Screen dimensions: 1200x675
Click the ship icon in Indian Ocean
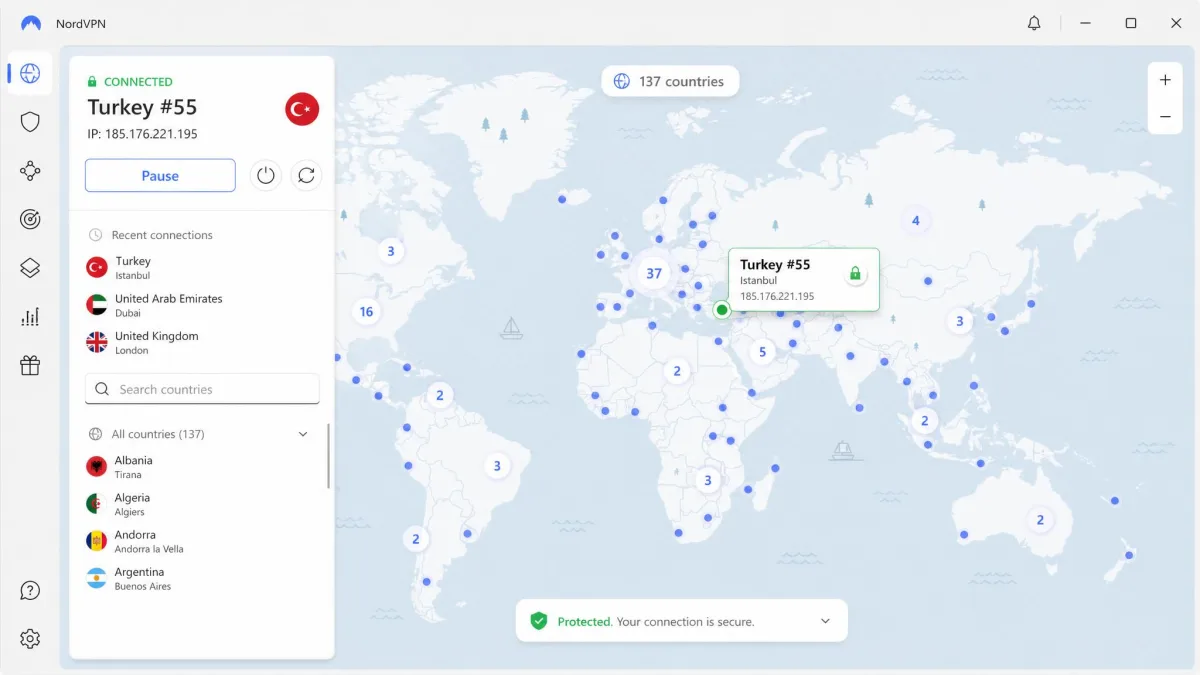click(843, 450)
